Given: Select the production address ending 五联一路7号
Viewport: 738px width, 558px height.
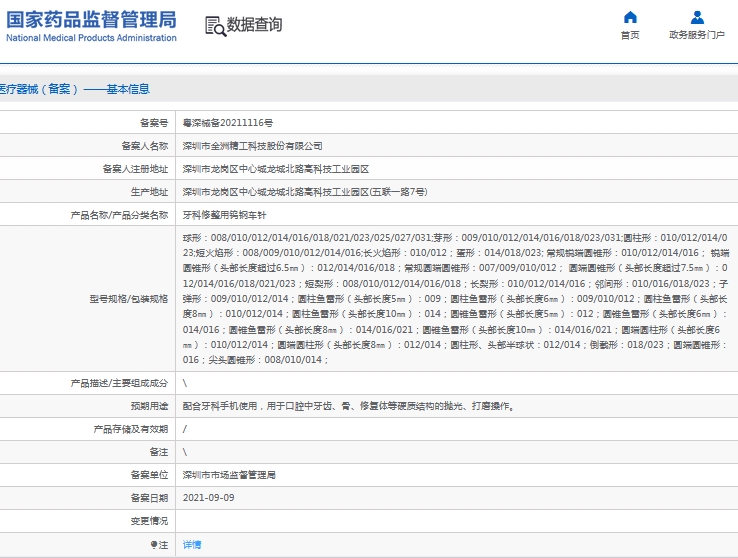Looking at the screenshot, I should 305,192.
